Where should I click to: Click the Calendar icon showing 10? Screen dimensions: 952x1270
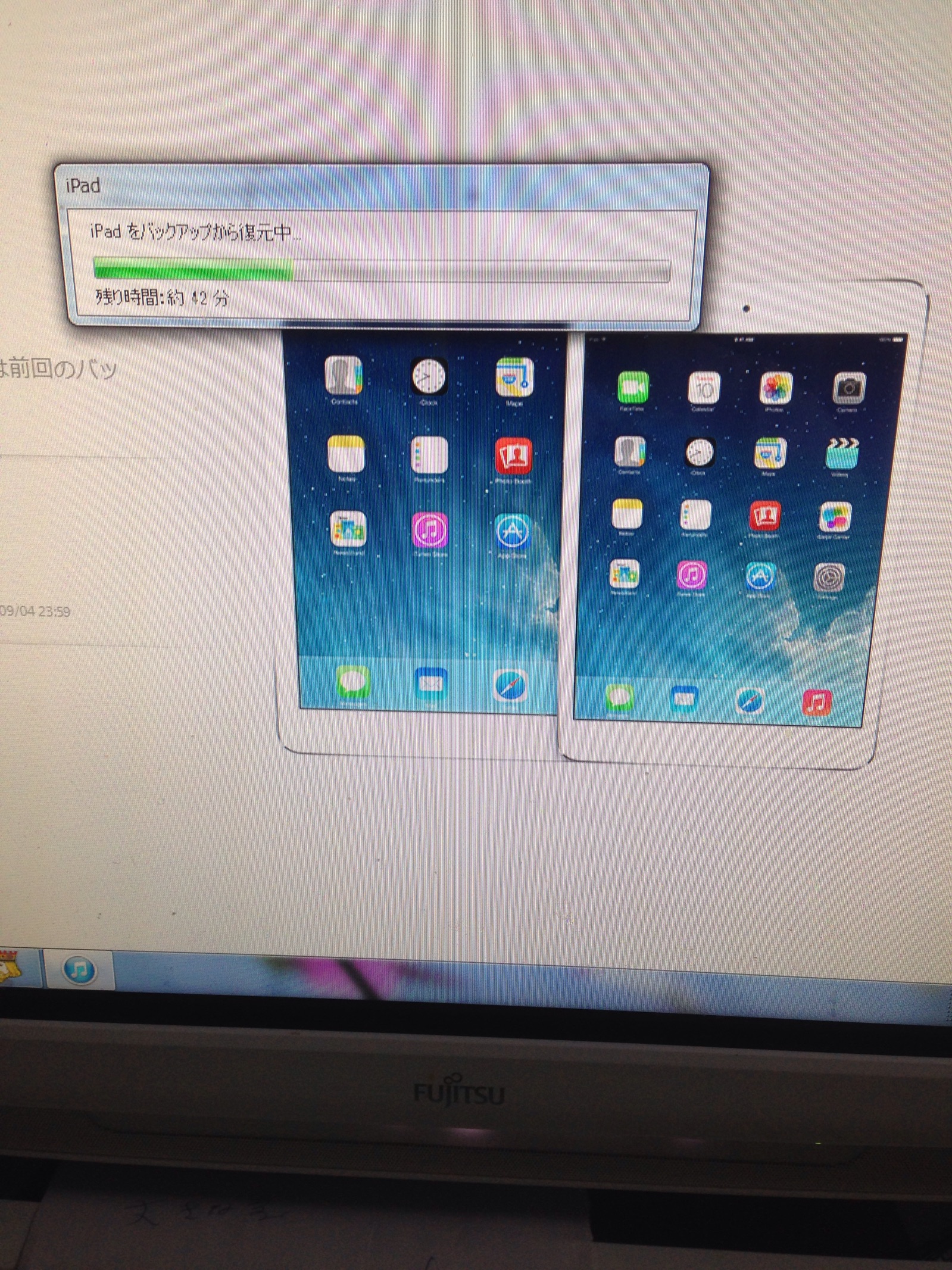click(x=704, y=388)
